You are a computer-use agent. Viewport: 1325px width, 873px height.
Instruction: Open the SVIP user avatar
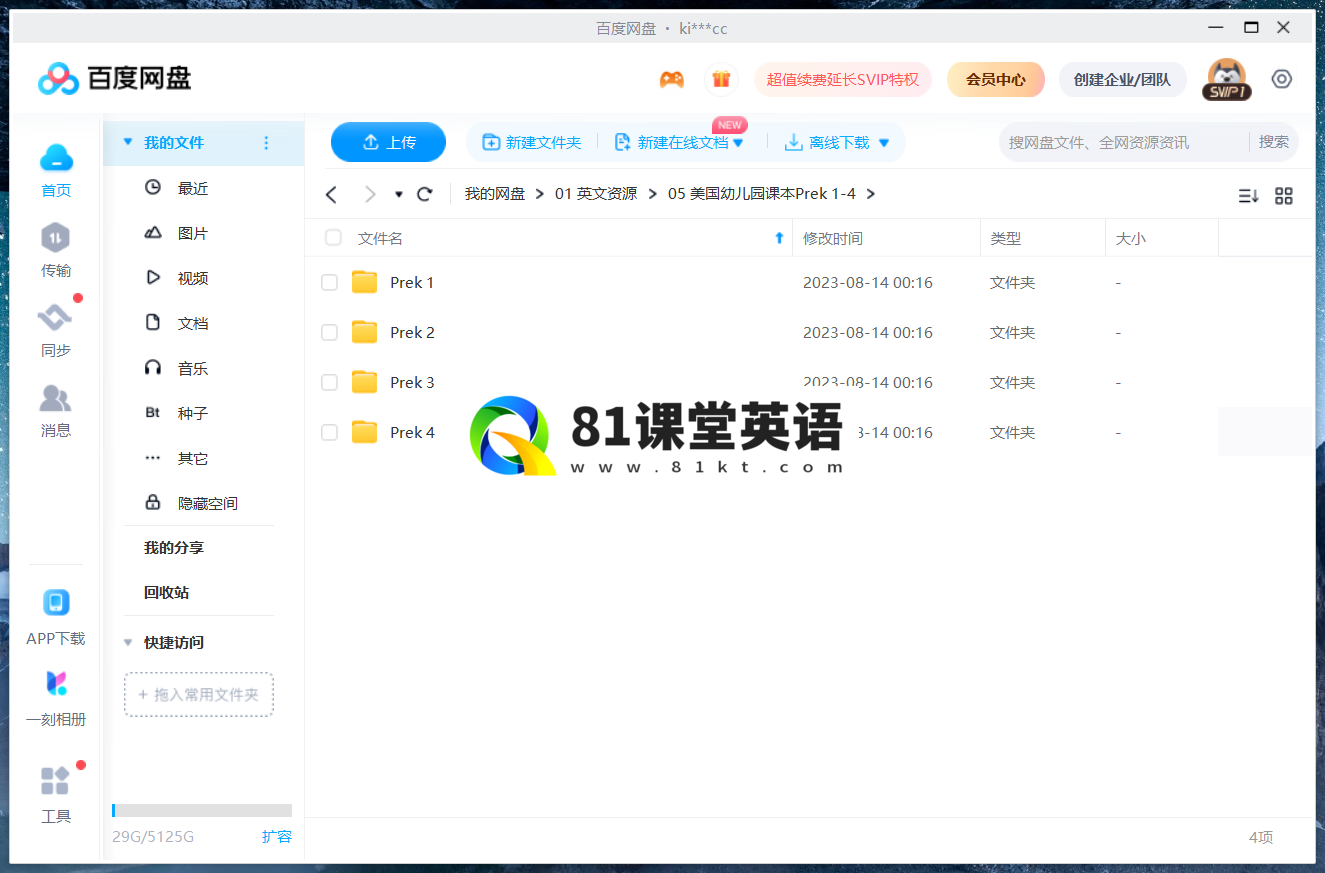[1226, 79]
